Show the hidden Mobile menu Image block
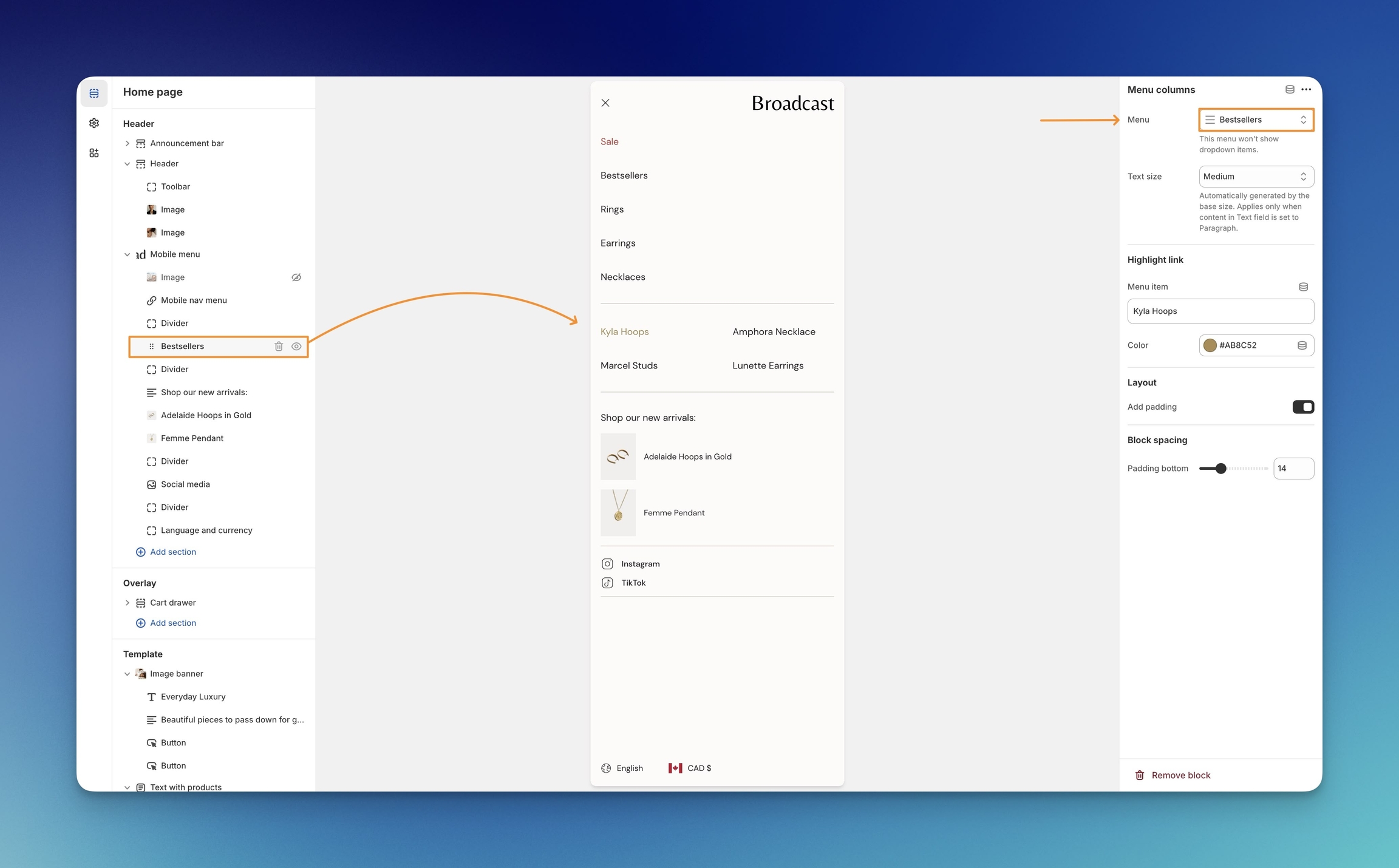The image size is (1399, 868). (296, 277)
